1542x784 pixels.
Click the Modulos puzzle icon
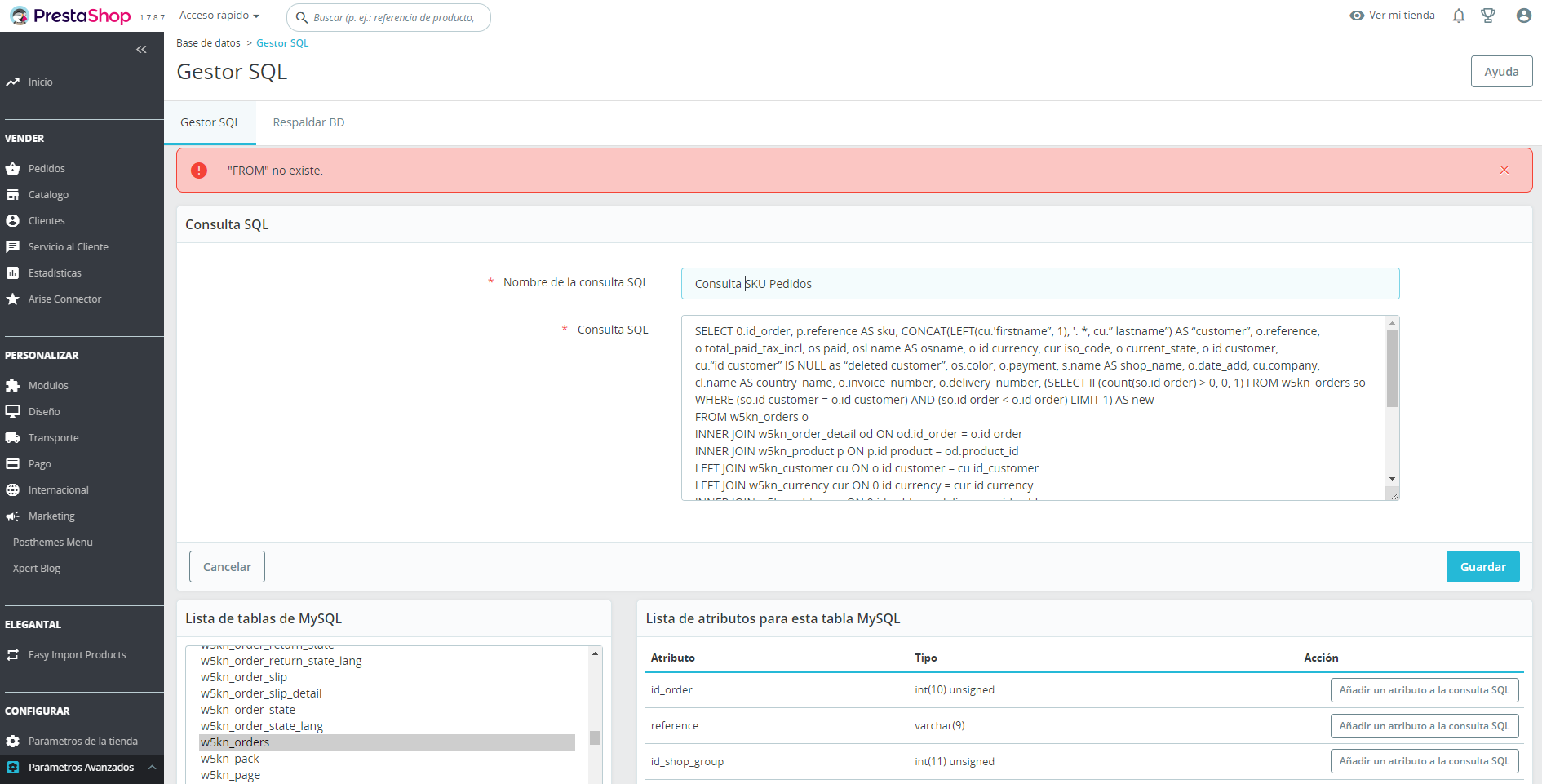12,386
